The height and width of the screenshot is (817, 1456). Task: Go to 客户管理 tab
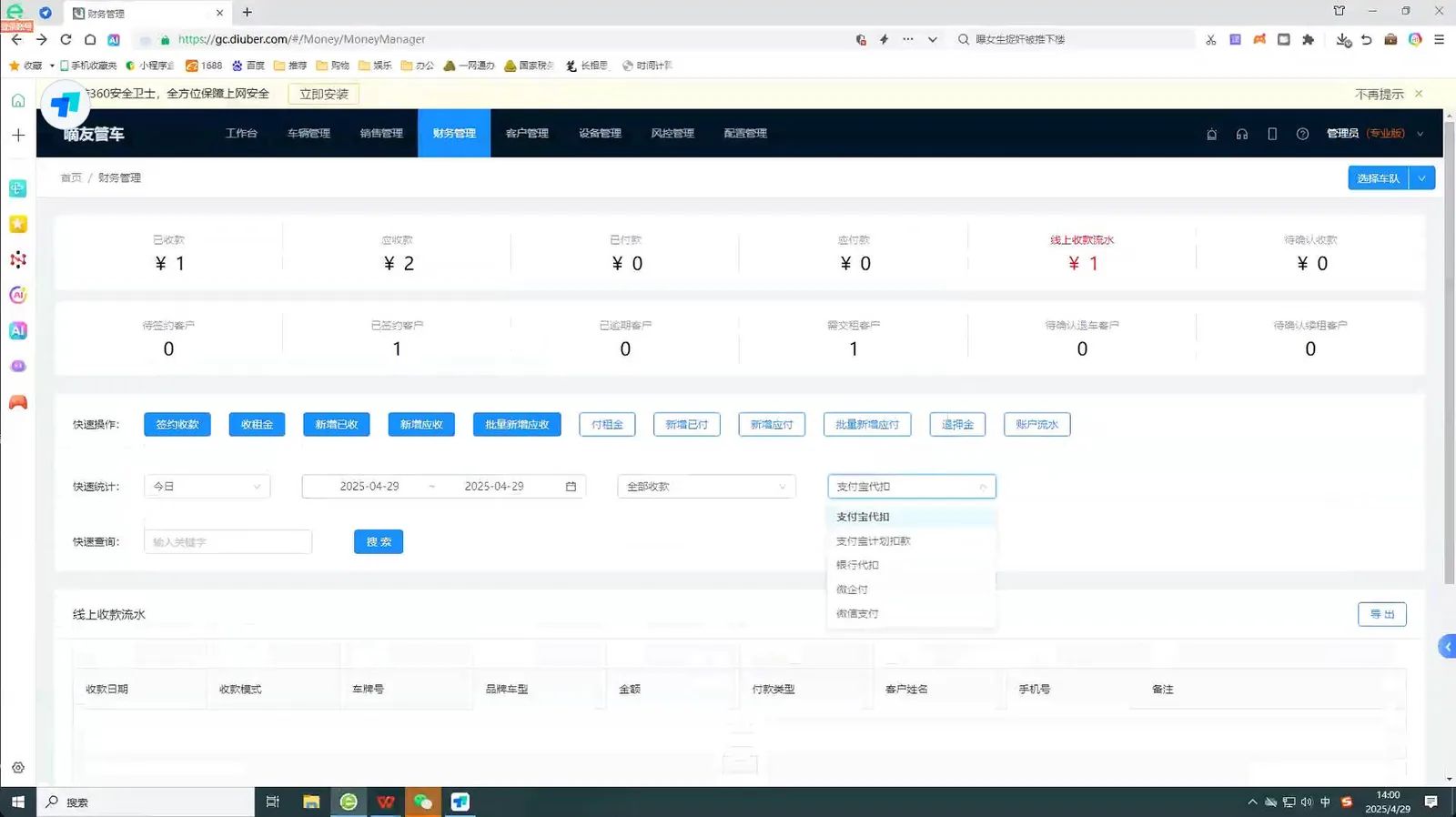coord(527,133)
